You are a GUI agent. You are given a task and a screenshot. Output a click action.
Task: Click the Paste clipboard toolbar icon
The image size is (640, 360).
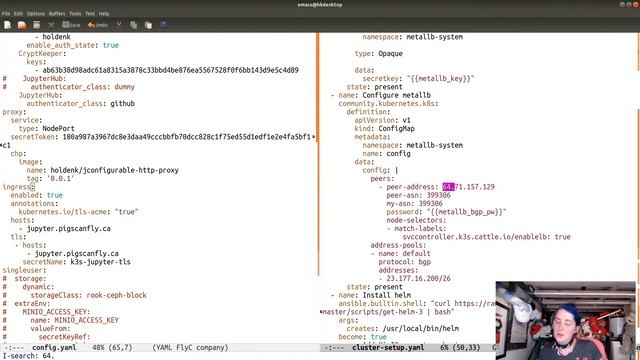148,25
